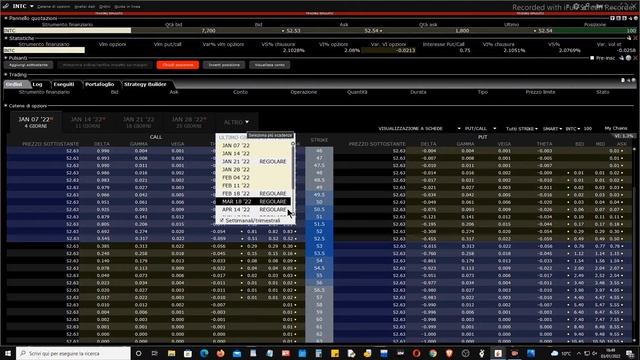
Task: Open the INTC ticker dropdown arrow
Action: click(x=32, y=6)
